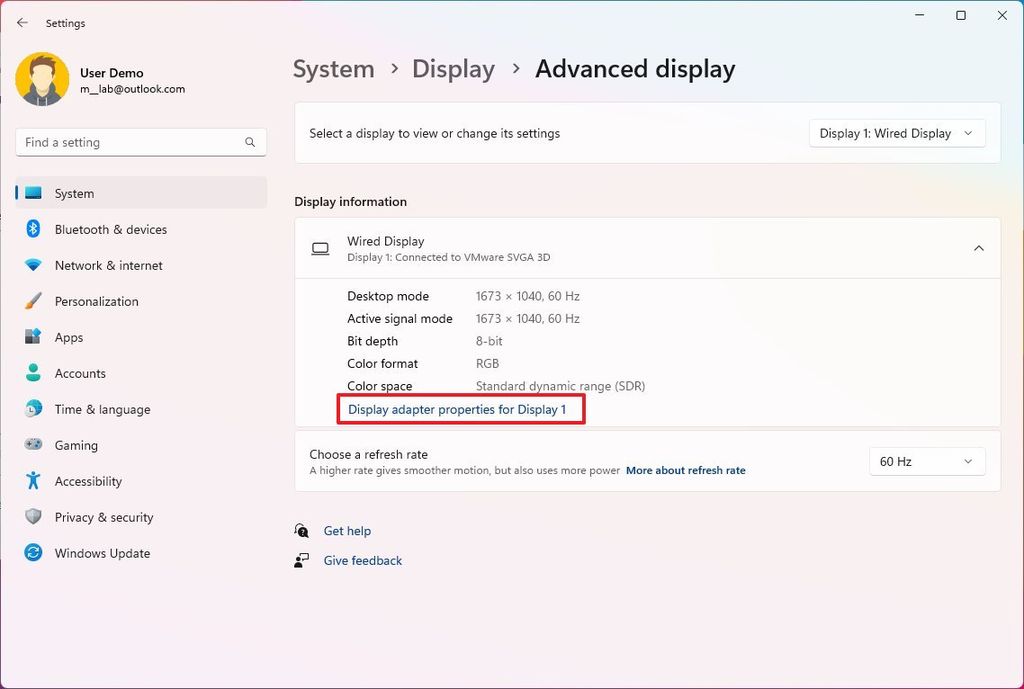
Task: Click the Personalization brush icon
Action: tap(32, 301)
